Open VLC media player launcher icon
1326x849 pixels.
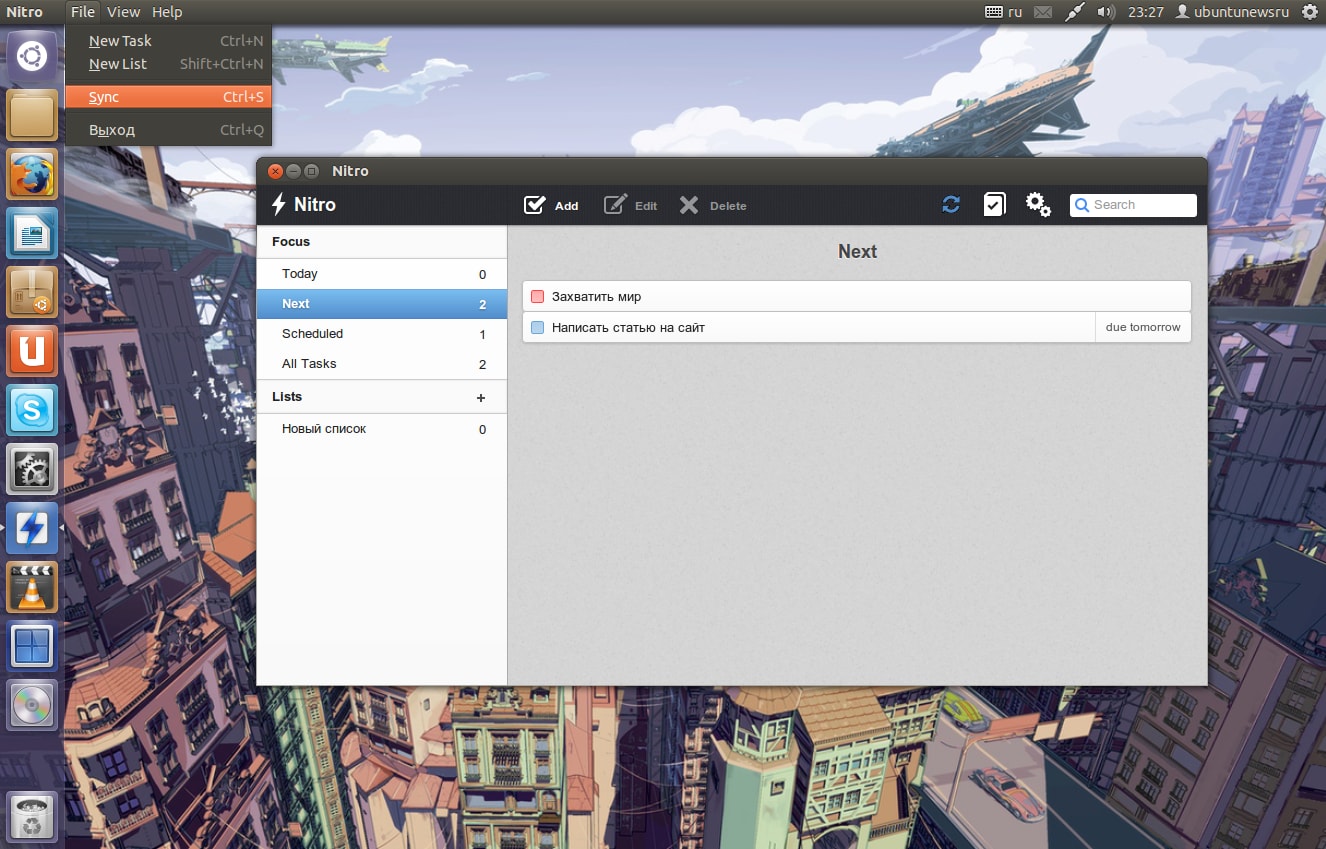coord(32,588)
